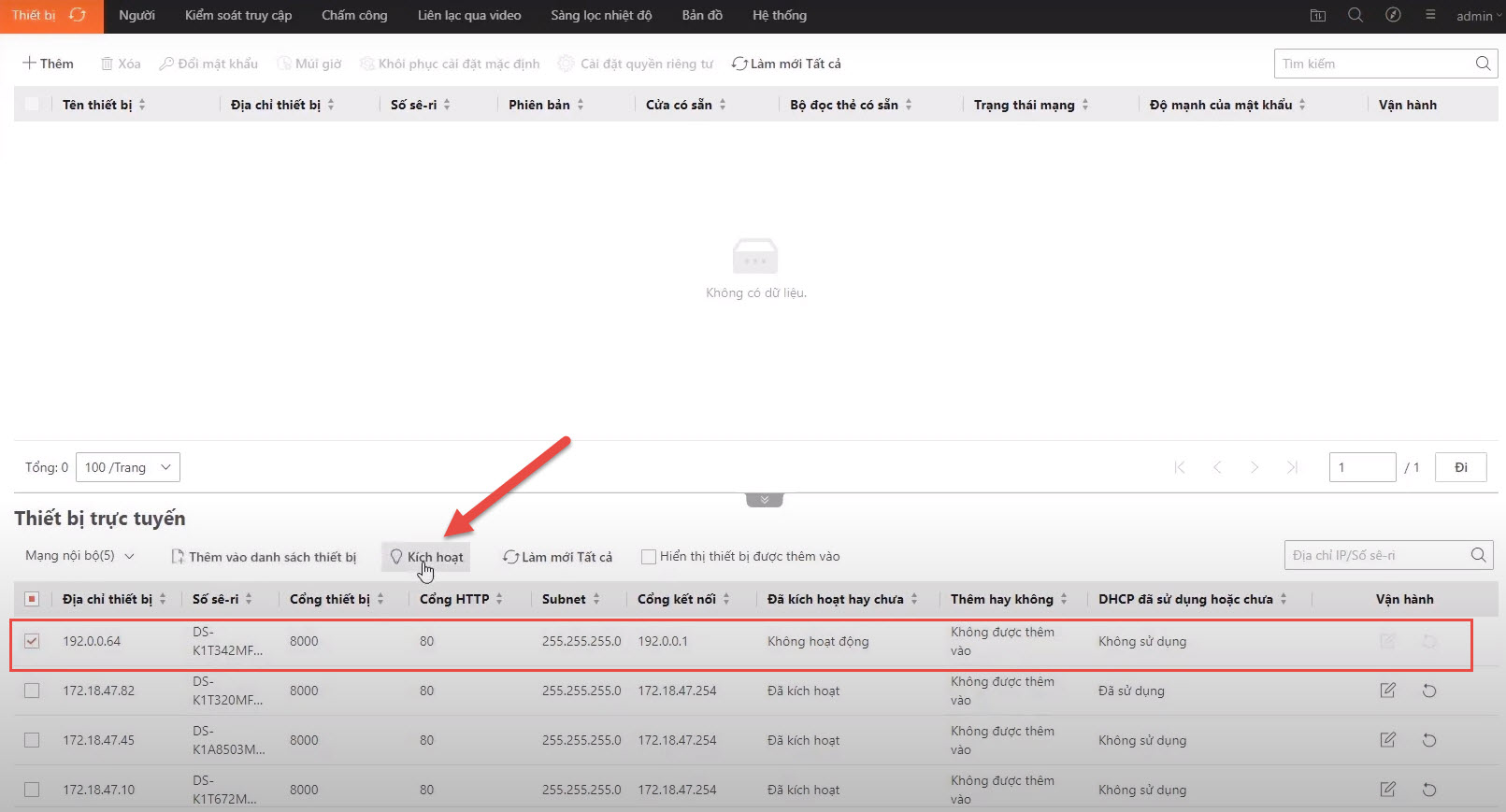Viewport: 1506px width, 812px height.
Task: Click the refresh icon on the Thiết bị tab
Action: (x=78, y=15)
